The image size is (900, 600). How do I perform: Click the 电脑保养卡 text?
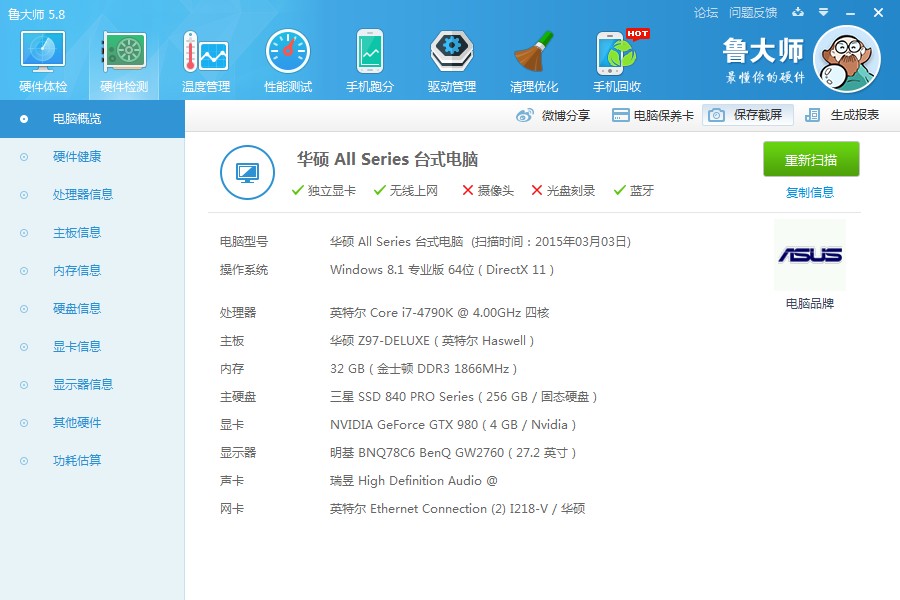point(664,115)
